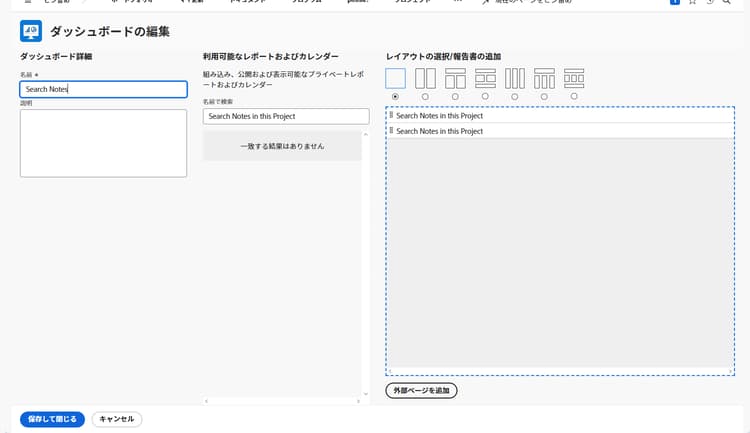Select the radio button under three-column layout
Image resolution: width=750 pixels, height=433 pixels.
[x=515, y=97]
